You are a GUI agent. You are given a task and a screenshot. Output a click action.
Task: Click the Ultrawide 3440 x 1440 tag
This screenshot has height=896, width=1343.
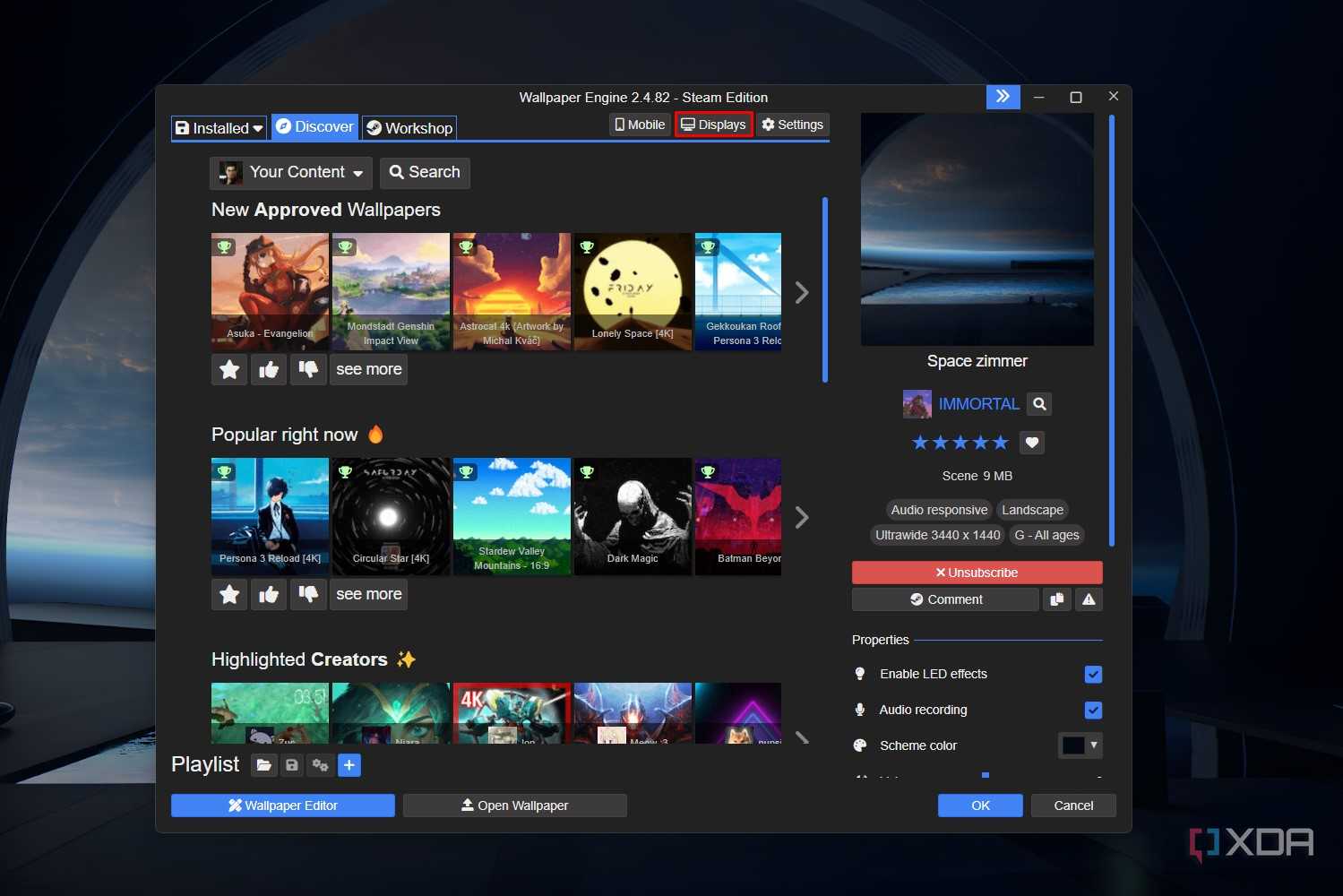[x=937, y=535]
